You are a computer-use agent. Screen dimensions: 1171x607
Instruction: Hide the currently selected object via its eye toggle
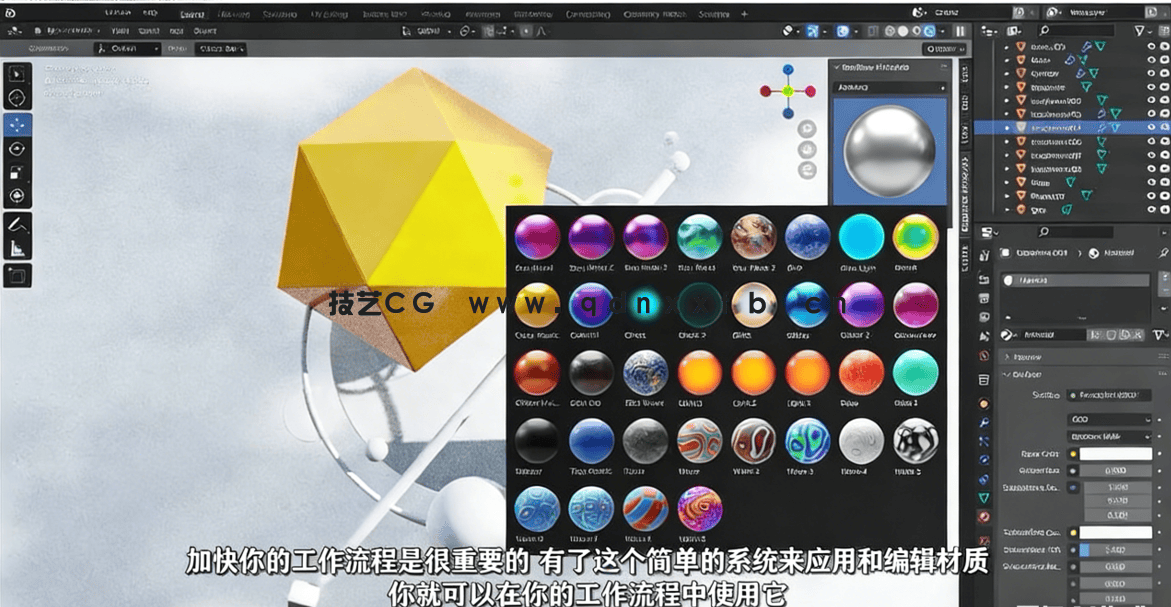click(1152, 126)
